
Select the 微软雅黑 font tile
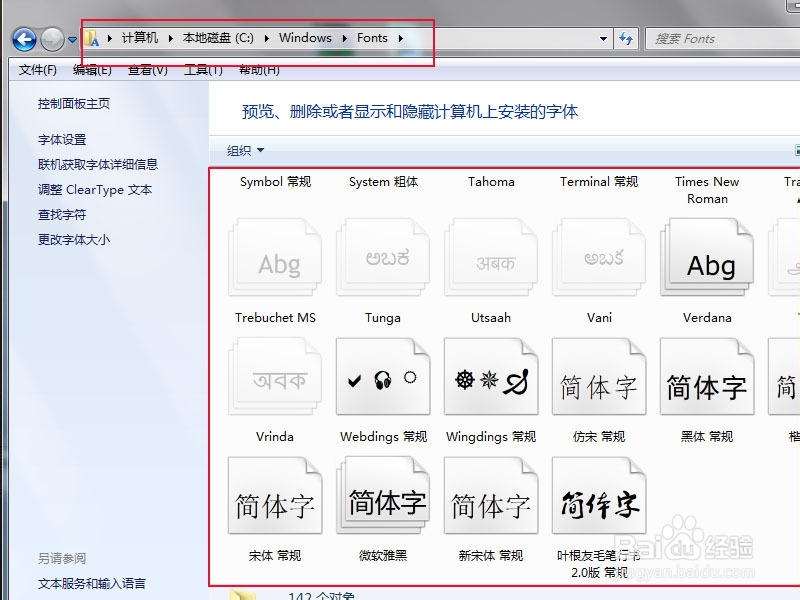click(x=383, y=497)
